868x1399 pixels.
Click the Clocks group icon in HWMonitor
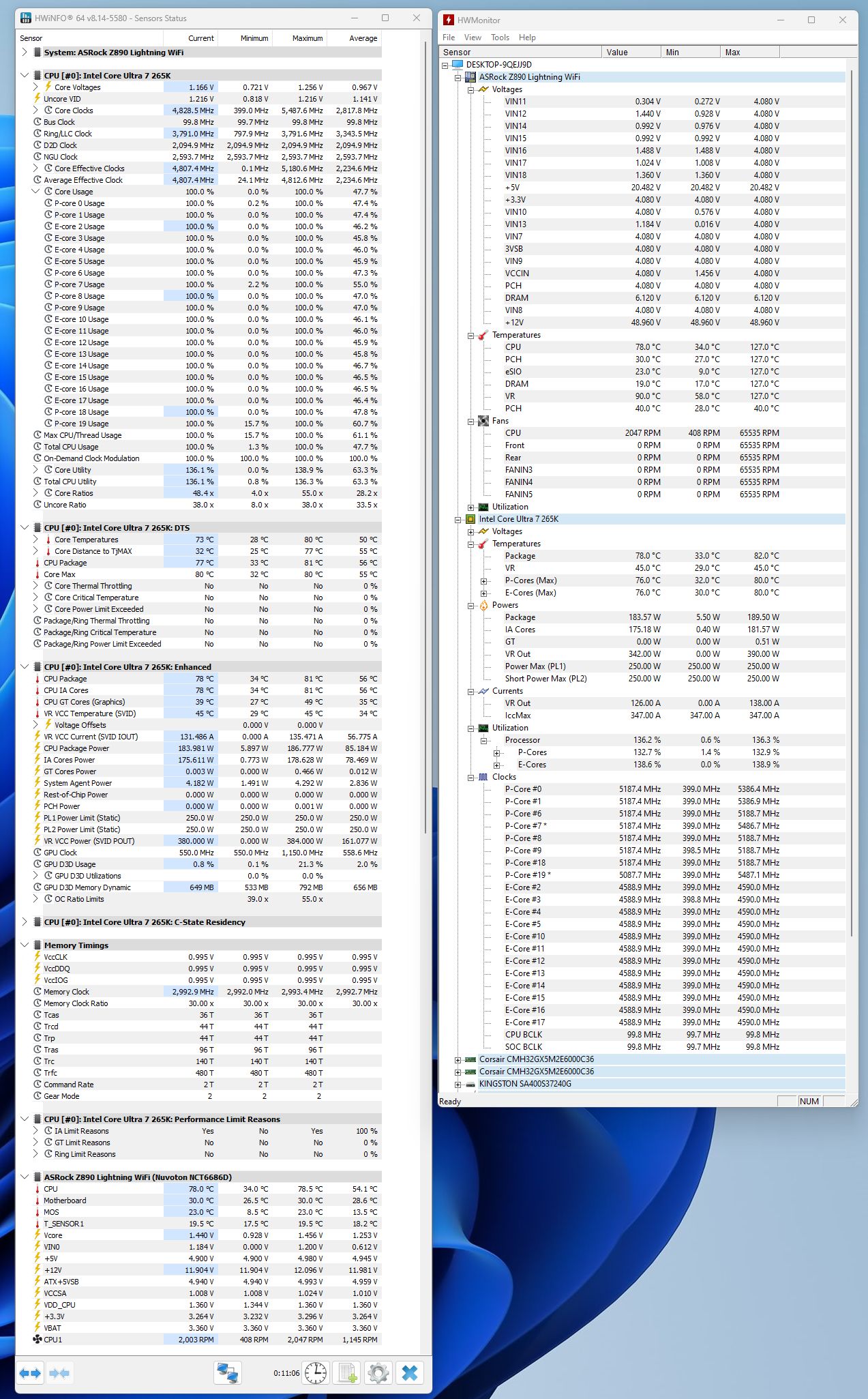[x=483, y=777]
